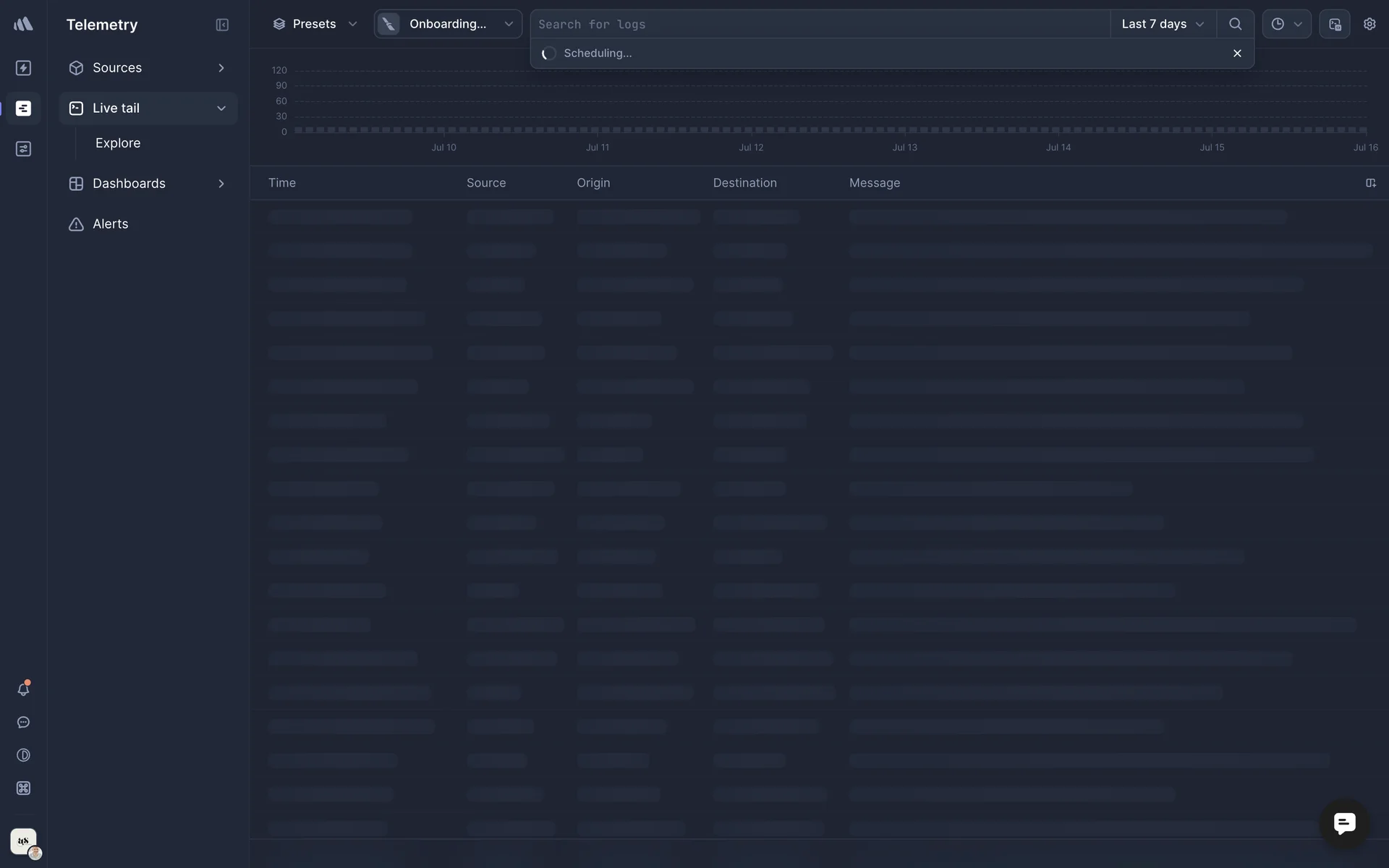Open the Explore sub-item
This screenshot has height=868, width=1389.
pos(118,143)
